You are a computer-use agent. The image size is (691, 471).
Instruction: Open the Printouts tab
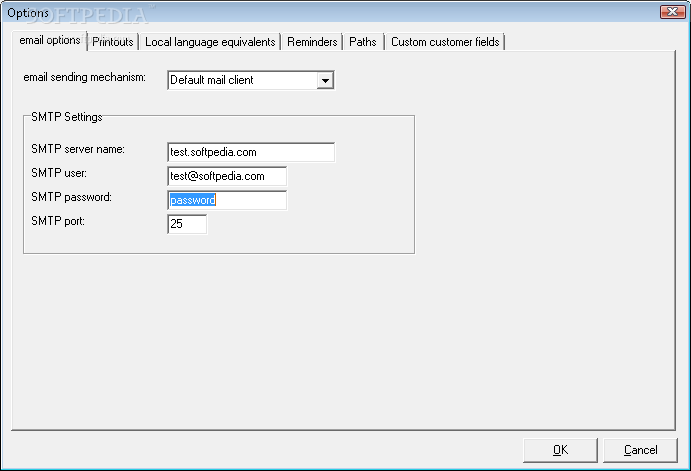tap(113, 42)
